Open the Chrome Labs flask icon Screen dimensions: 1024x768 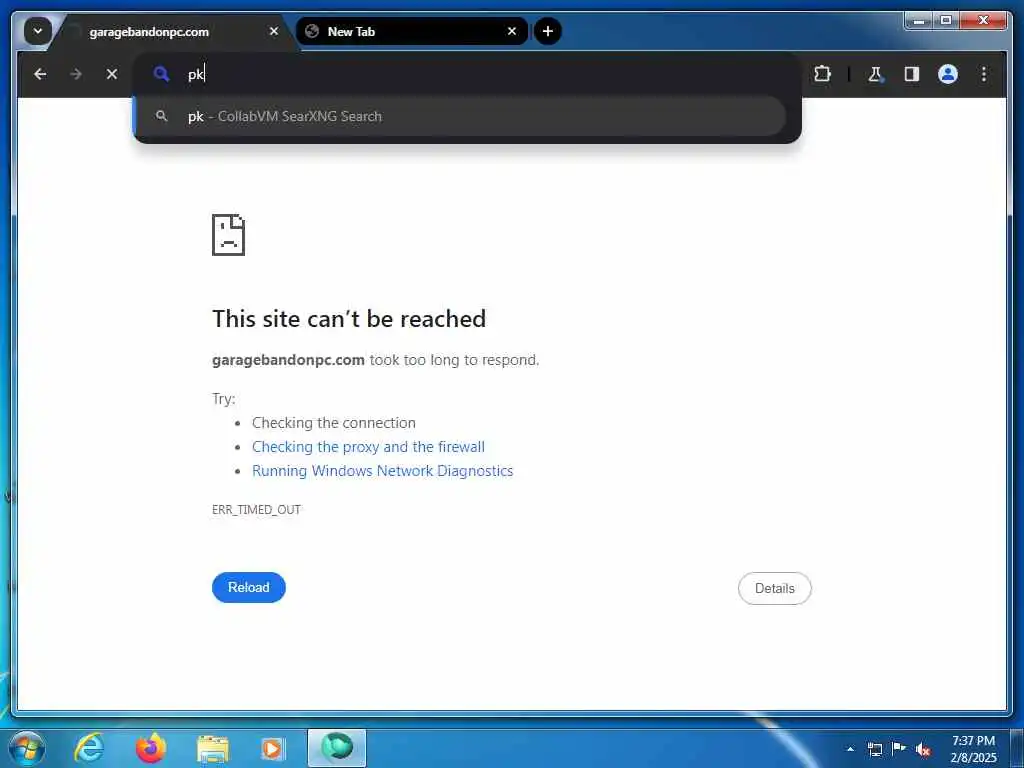[876, 74]
